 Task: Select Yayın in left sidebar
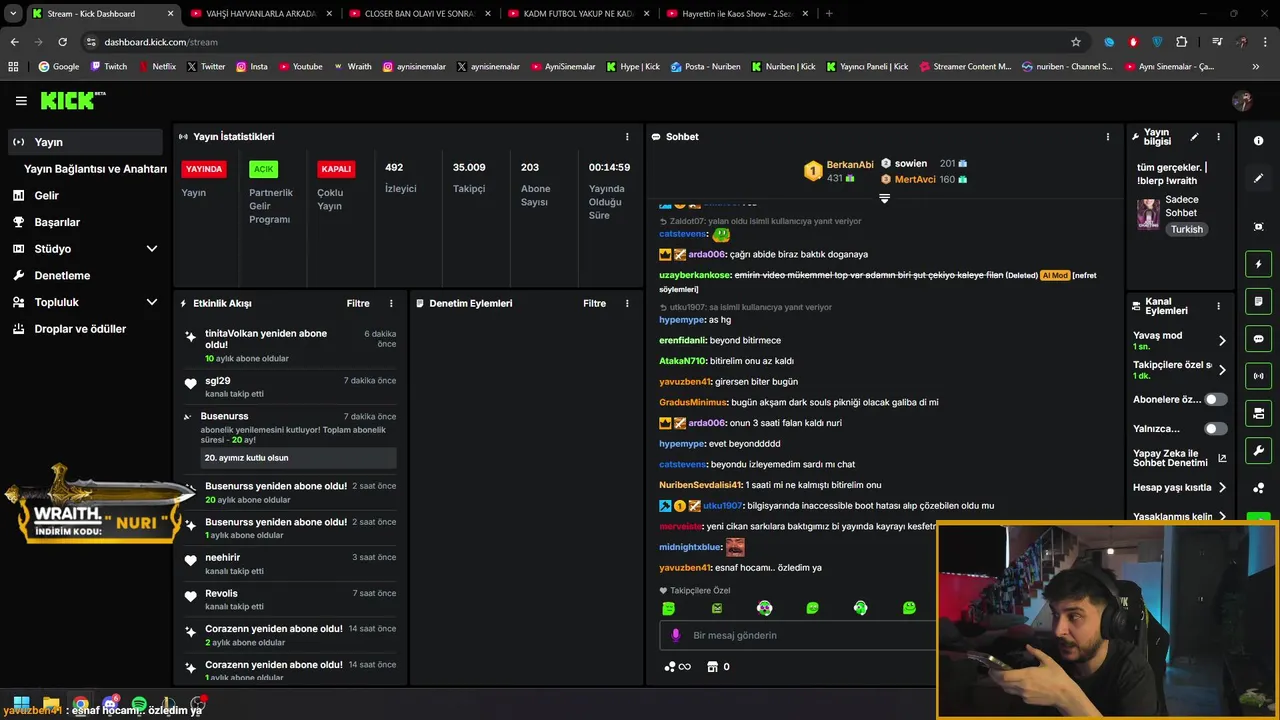pos(85,142)
